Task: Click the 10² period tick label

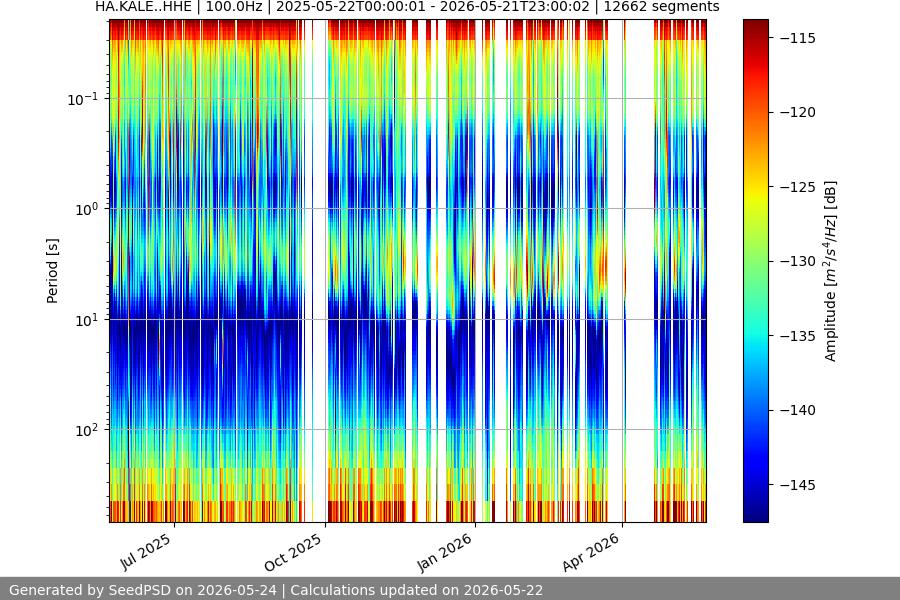Action: pos(86,430)
